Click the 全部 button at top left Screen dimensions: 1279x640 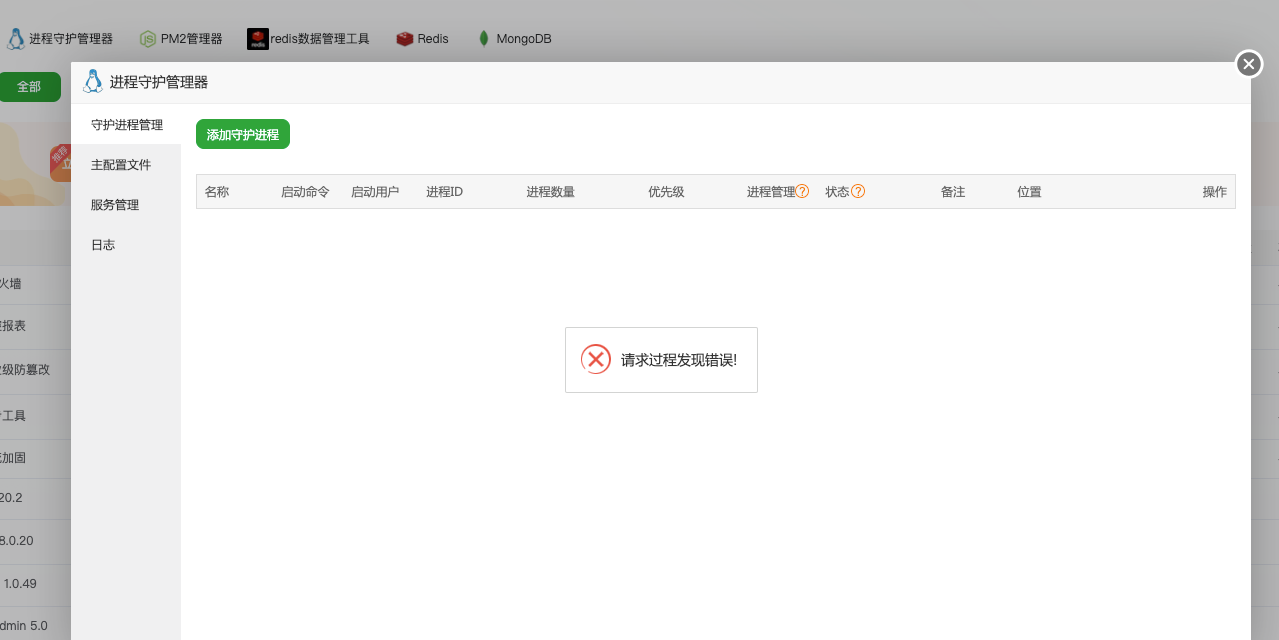[x=30, y=87]
